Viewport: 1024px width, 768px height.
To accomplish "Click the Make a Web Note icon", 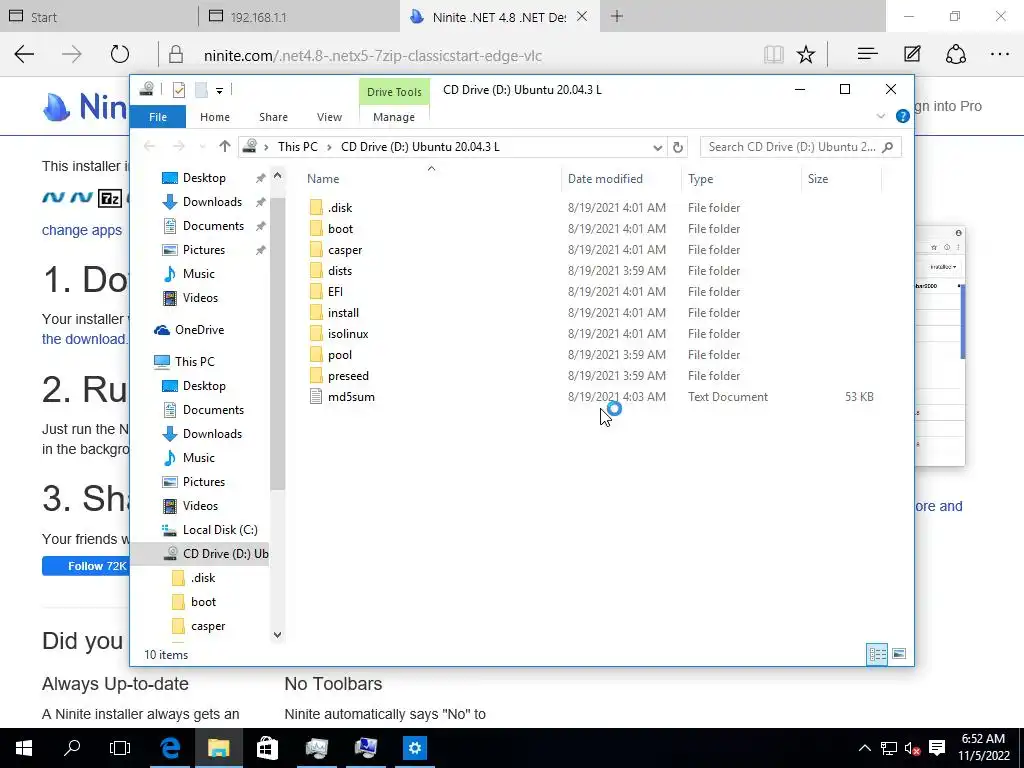I will click(x=912, y=54).
